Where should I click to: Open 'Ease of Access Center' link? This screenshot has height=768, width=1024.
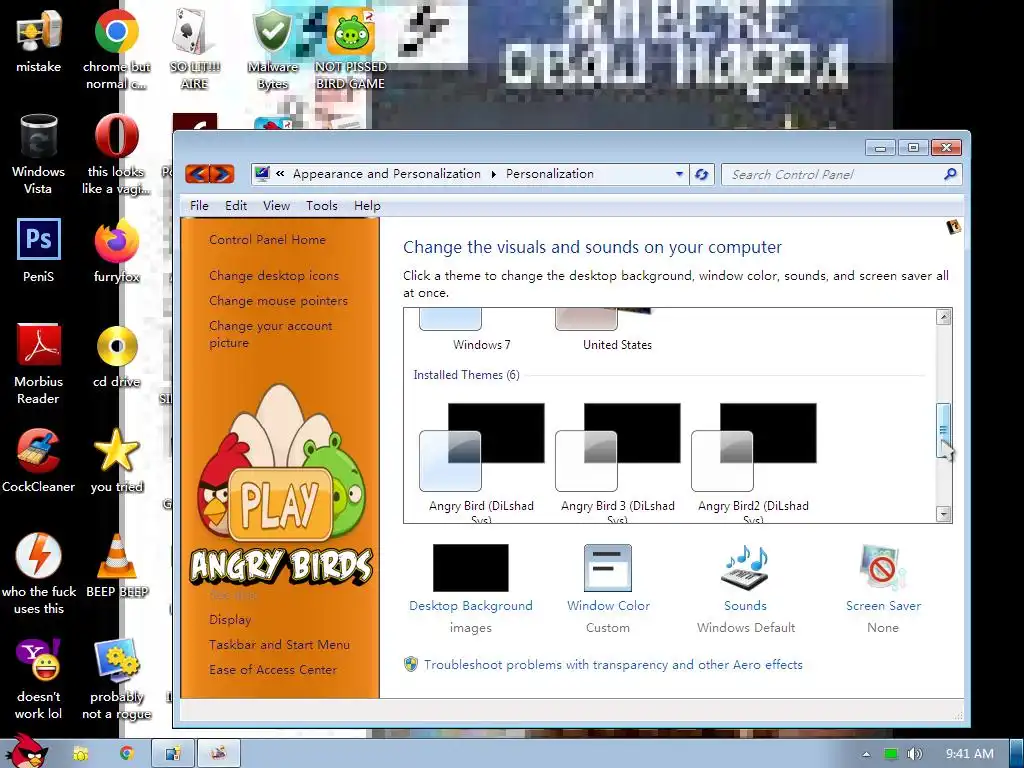point(273,669)
